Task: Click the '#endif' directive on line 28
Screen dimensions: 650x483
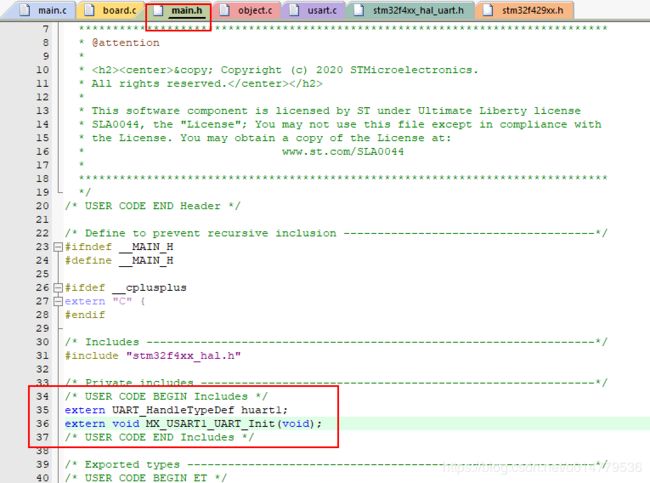Action: (x=85, y=315)
